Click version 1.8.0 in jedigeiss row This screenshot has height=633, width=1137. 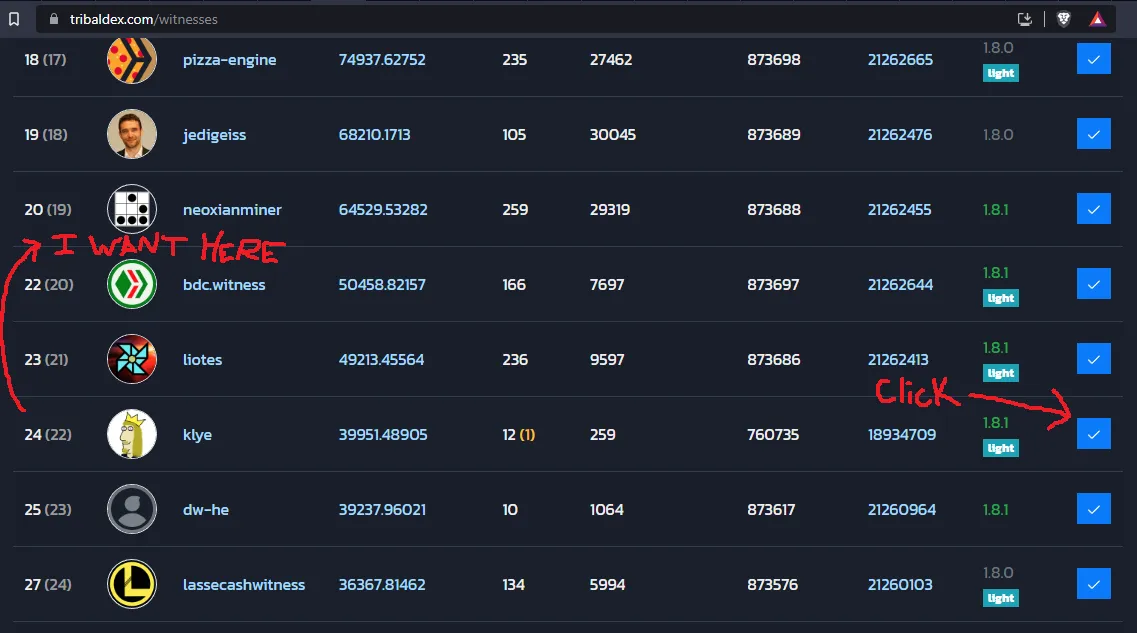(x=998, y=134)
